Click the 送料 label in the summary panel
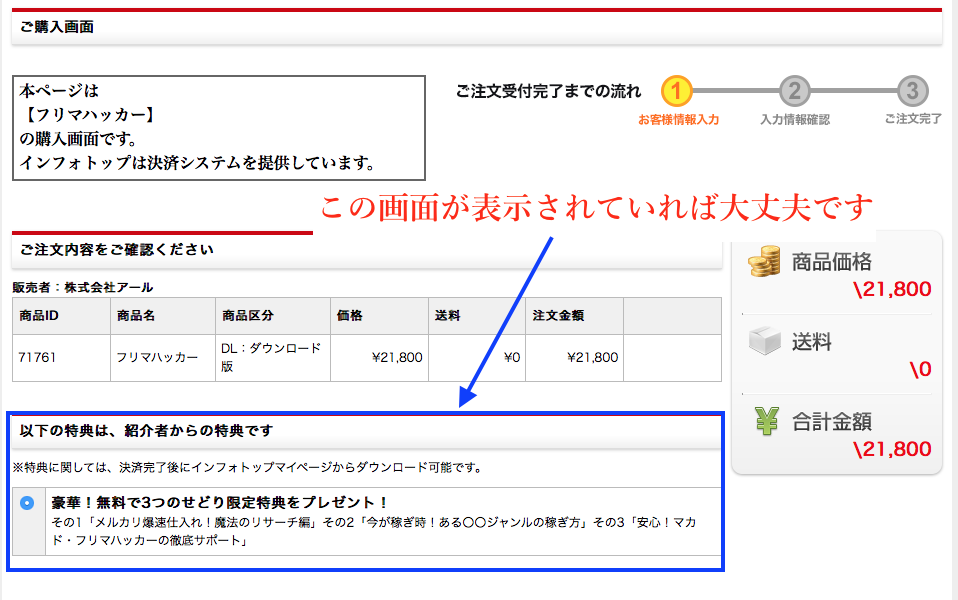 coord(812,342)
